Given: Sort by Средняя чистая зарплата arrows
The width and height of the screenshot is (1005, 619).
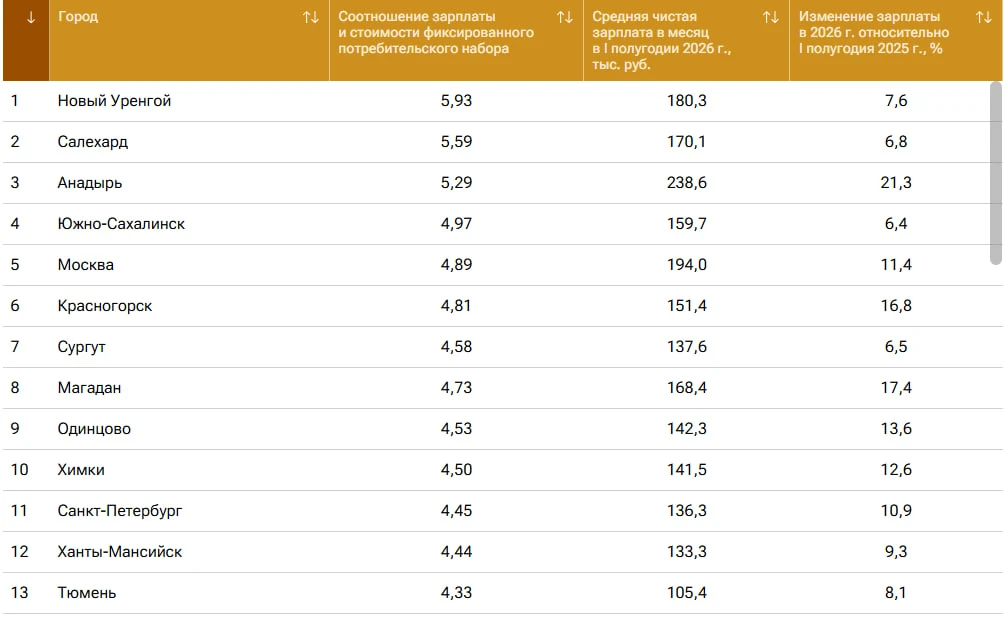Looking at the screenshot, I should tap(771, 17).
